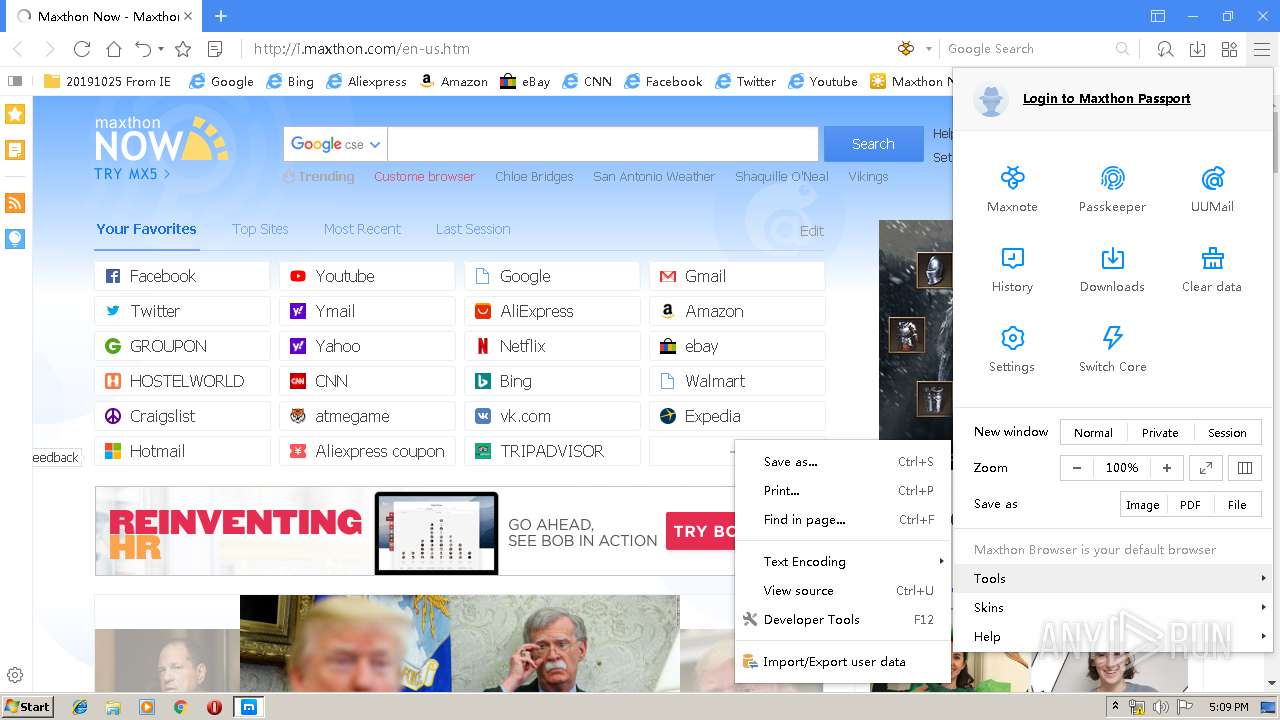Open the Netflix favorite tile
This screenshot has height=720, width=1280.
(x=552, y=346)
